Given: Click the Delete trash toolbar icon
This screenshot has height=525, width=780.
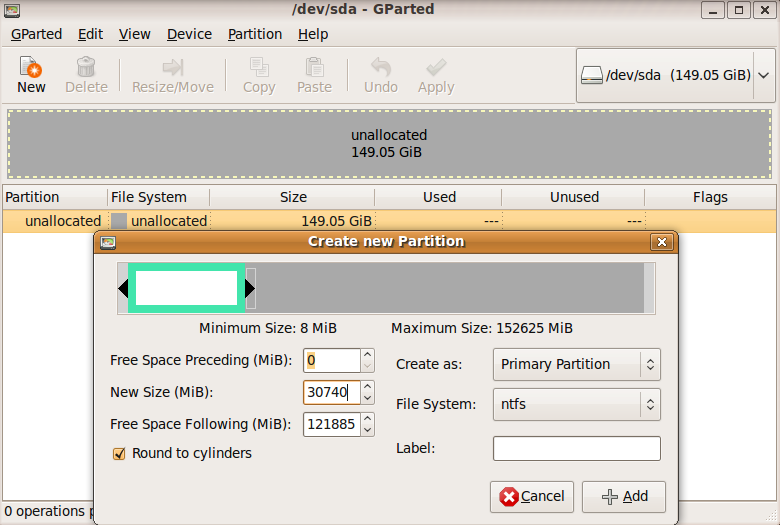Looking at the screenshot, I should pos(86,67).
